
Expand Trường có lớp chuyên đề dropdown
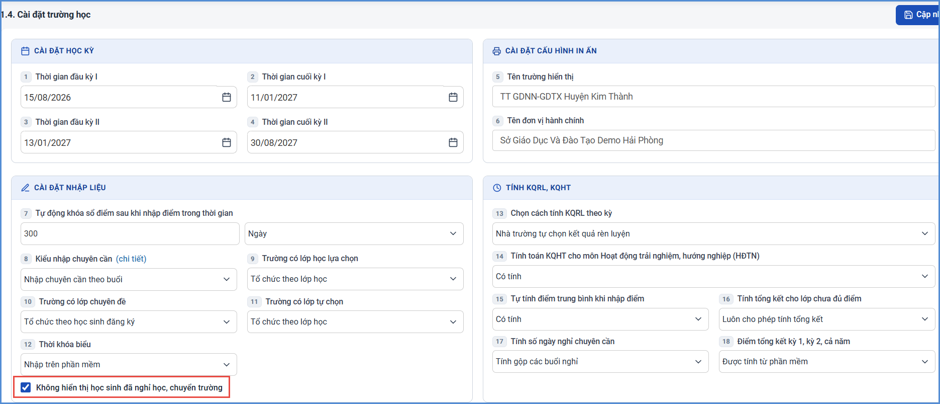tap(128, 321)
